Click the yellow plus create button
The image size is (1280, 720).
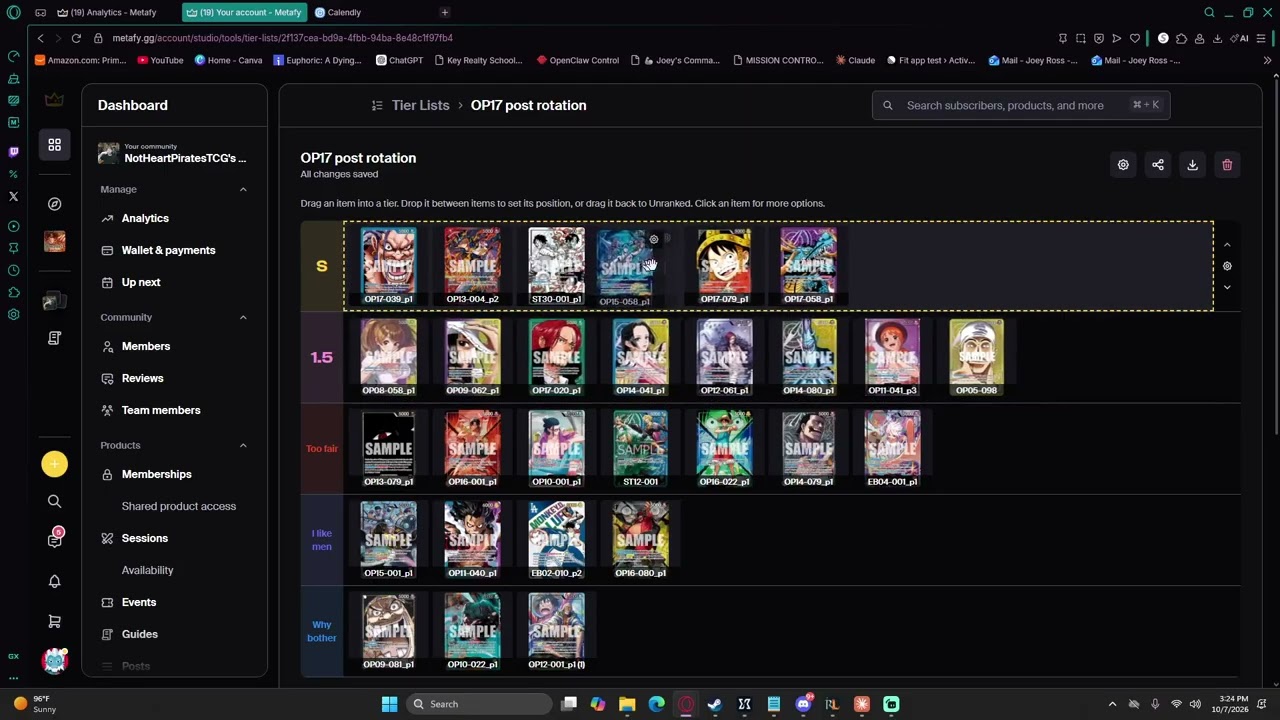54,463
